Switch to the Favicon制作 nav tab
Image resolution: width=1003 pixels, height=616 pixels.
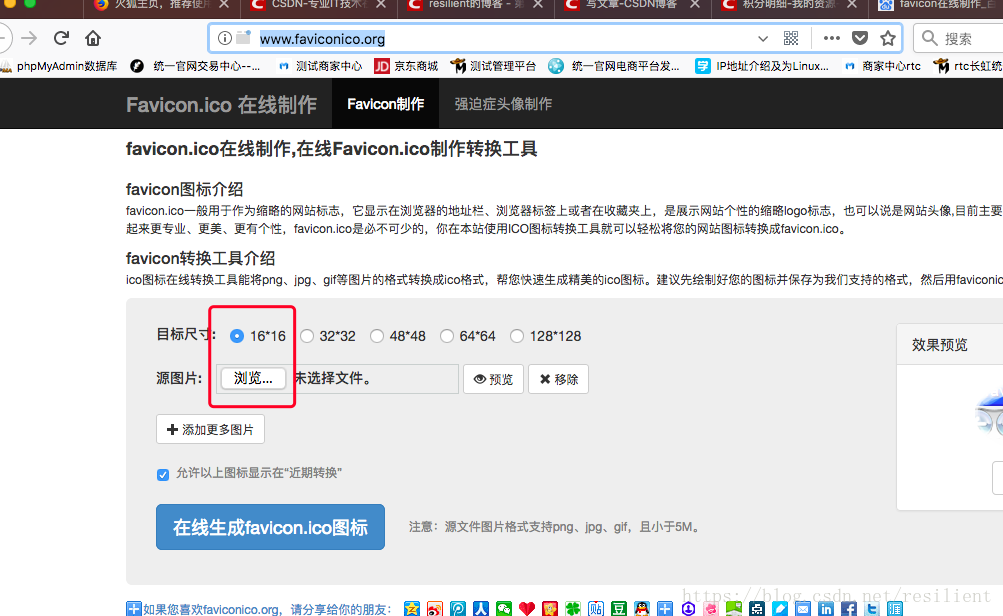point(385,104)
